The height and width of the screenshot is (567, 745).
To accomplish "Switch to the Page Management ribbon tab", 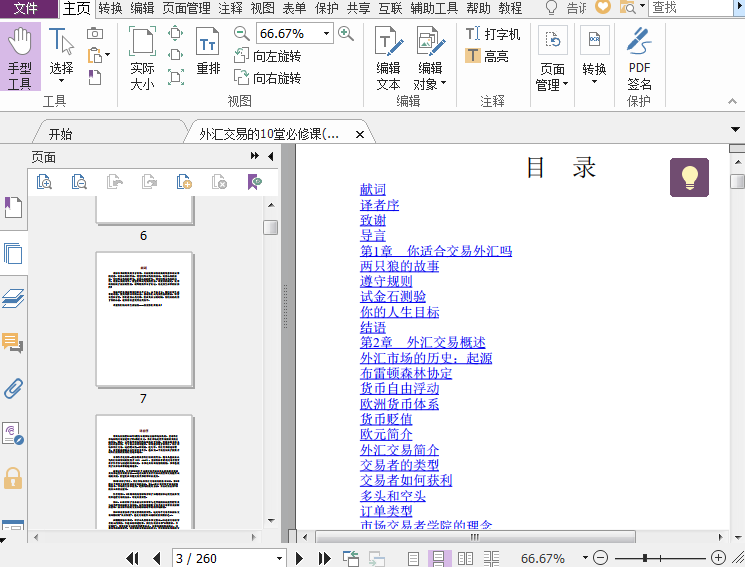I will (x=186, y=8).
